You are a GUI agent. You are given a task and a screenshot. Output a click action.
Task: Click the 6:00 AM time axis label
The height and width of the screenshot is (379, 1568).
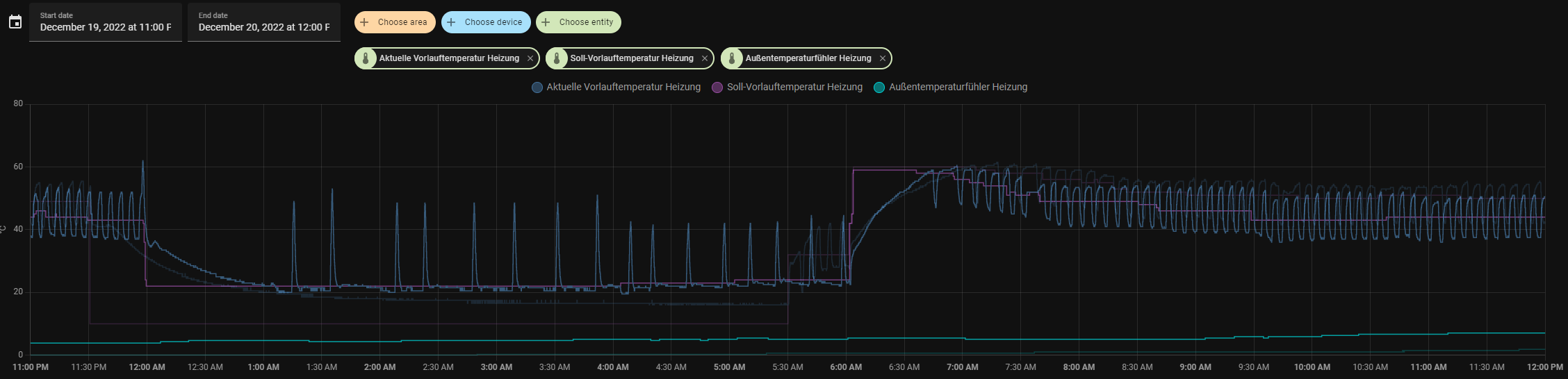click(x=846, y=367)
